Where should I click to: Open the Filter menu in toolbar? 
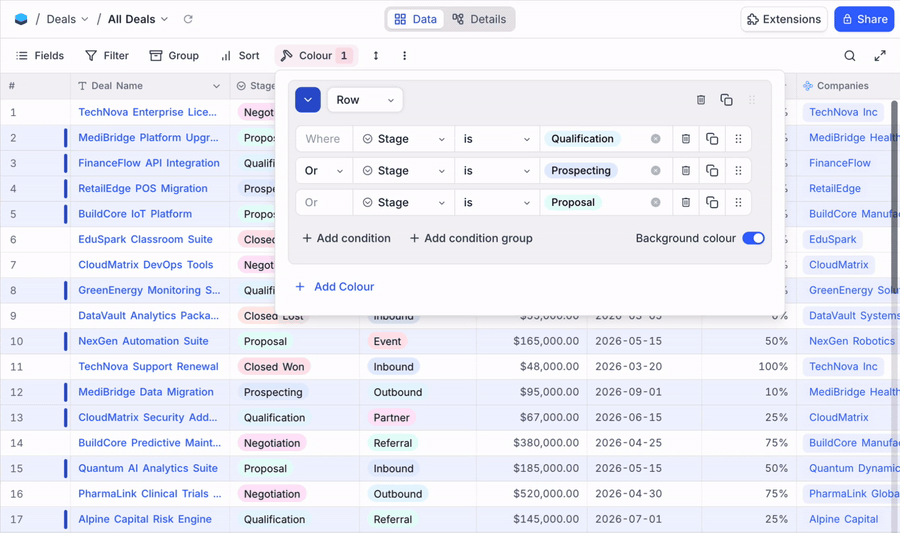107,56
